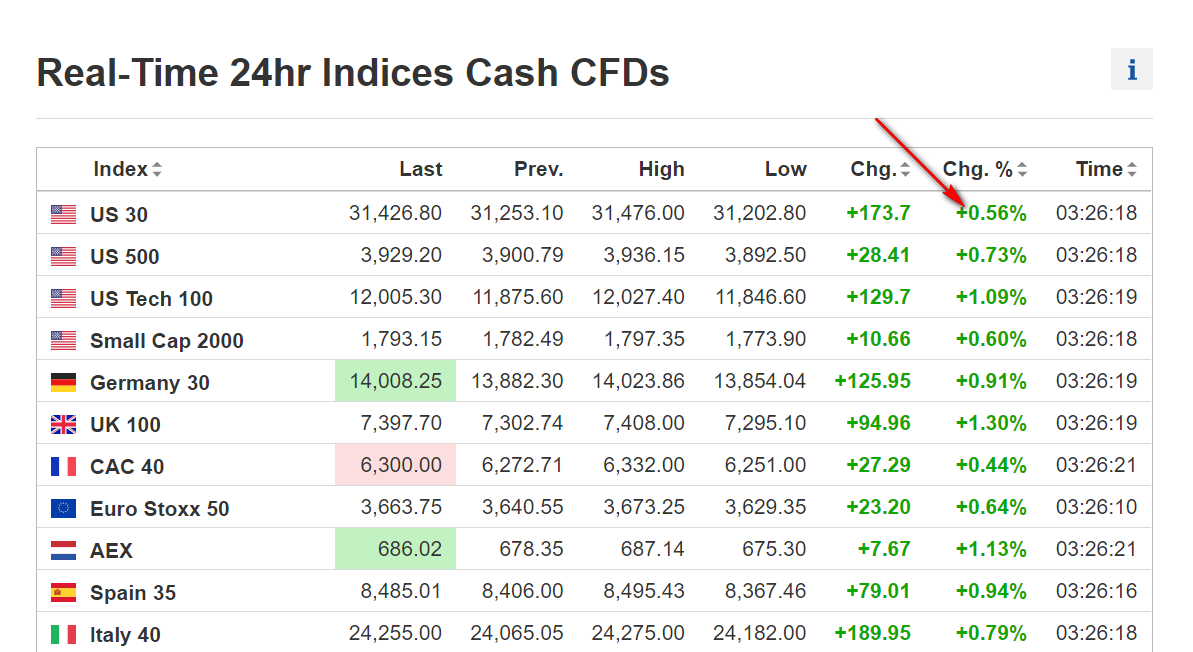
Task: Open the AEX index link
Action: tap(111, 550)
